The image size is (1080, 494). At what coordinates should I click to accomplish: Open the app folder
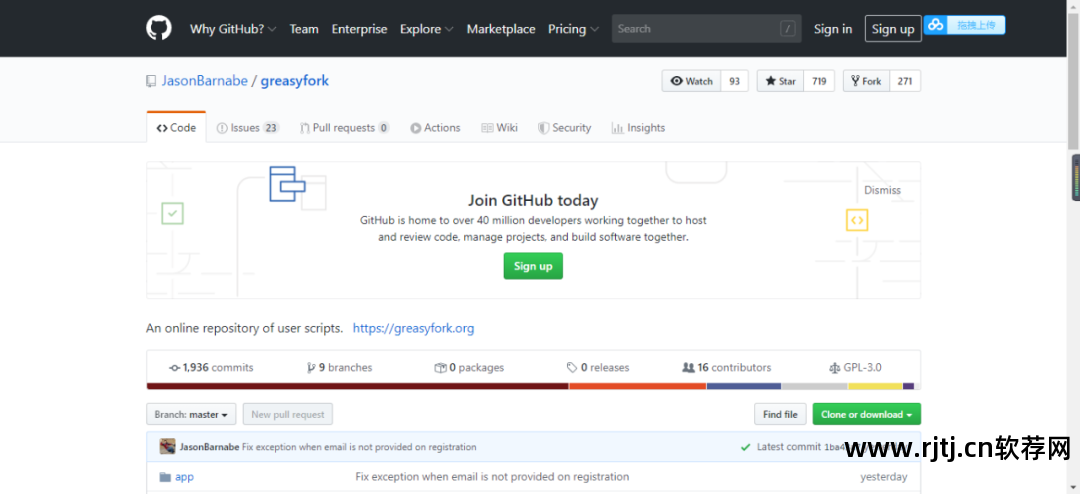click(x=184, y=476)
